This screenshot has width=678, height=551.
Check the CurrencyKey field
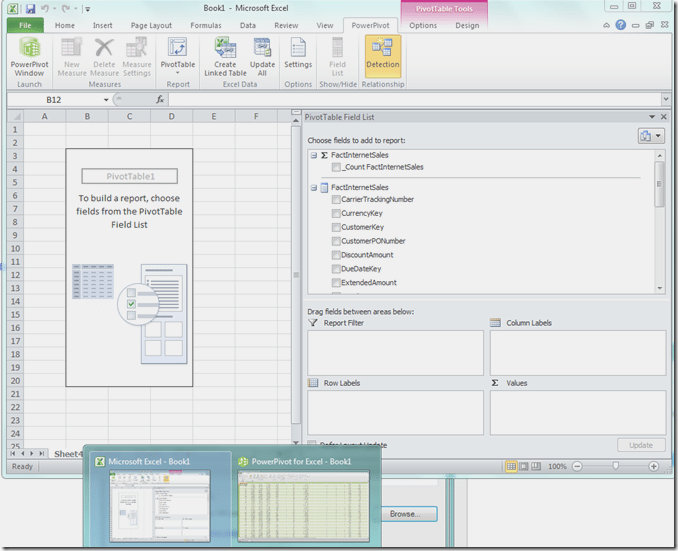click(x=336, y=213)
